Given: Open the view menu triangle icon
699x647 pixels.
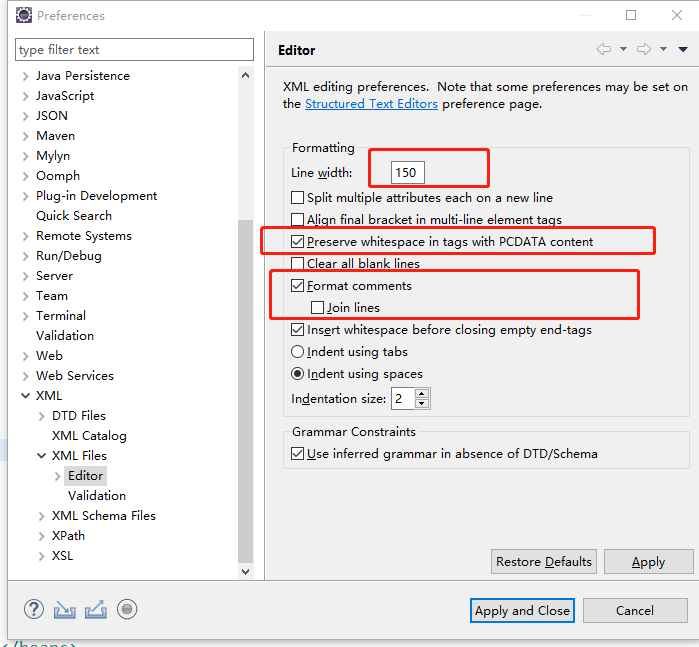Looking at the screenshot, I should click(683, 49).
